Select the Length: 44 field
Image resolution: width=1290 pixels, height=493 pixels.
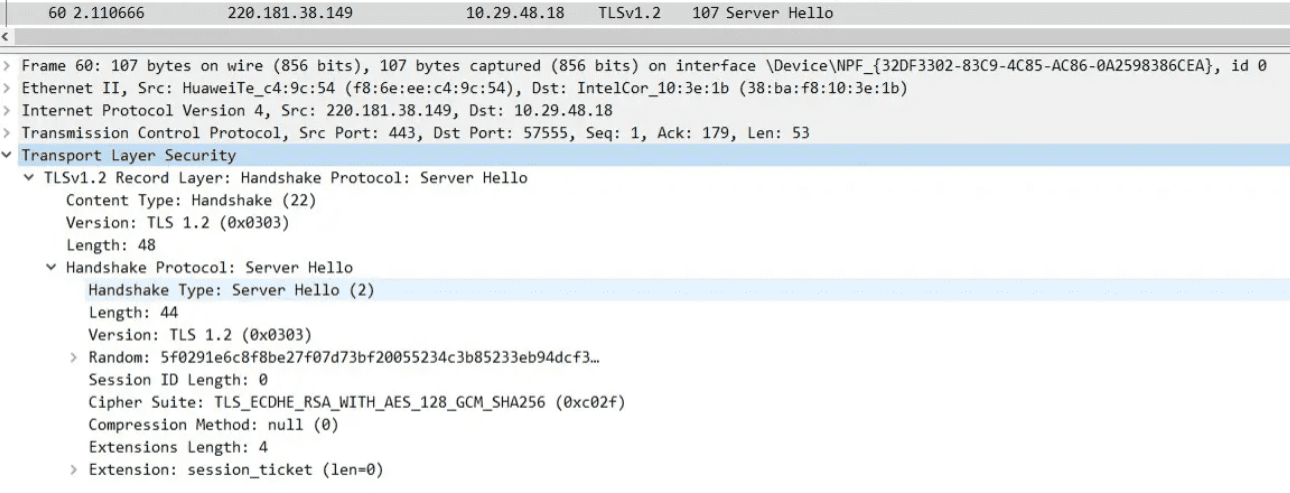point(132,313)
